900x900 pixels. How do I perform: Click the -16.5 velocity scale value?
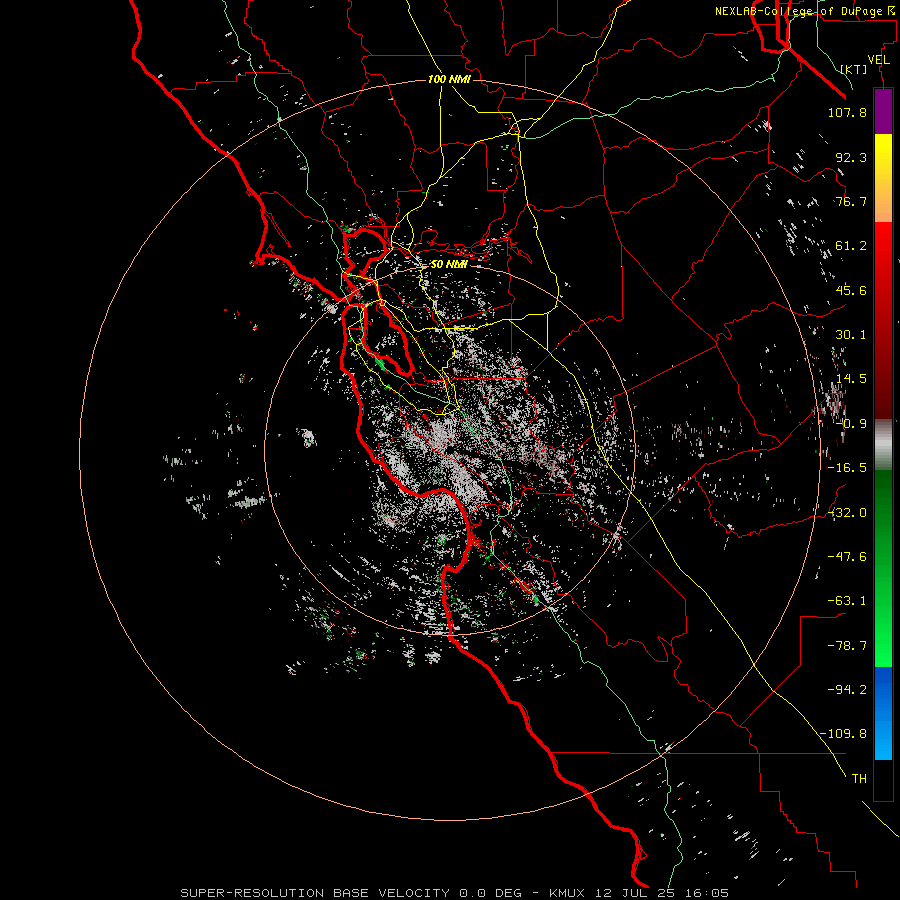pyautogui.click(x=847, y=468)
